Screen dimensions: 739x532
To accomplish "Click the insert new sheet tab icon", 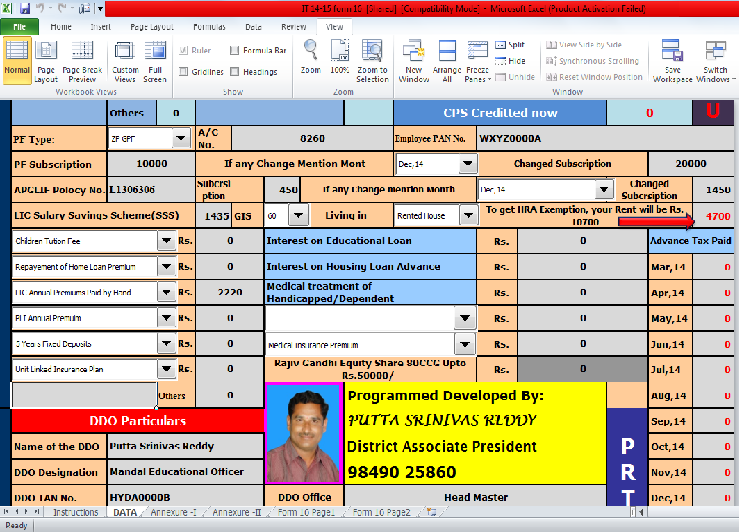I will pos(431,512).
